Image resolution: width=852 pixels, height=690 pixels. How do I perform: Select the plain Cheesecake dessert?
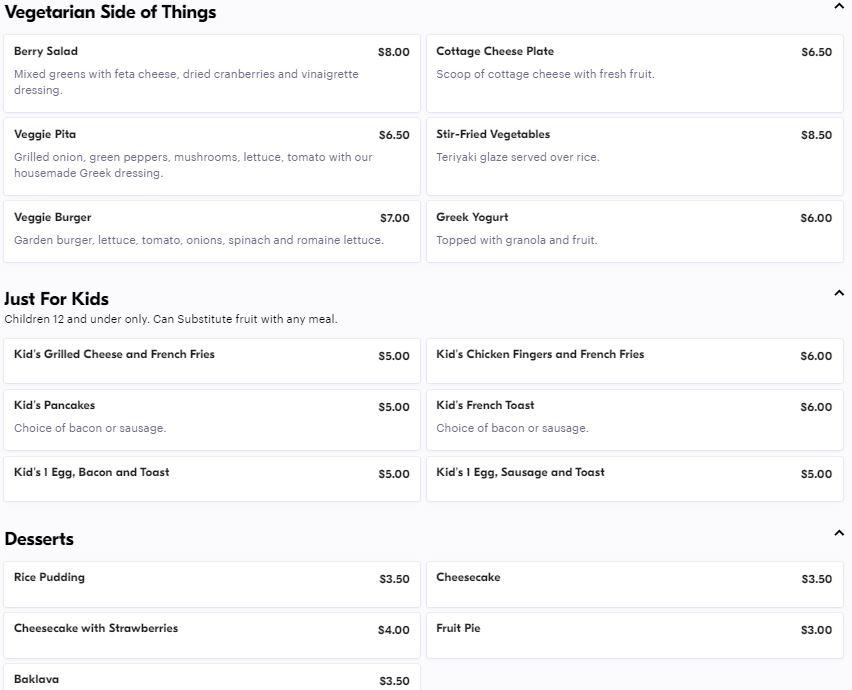(634, 583)
